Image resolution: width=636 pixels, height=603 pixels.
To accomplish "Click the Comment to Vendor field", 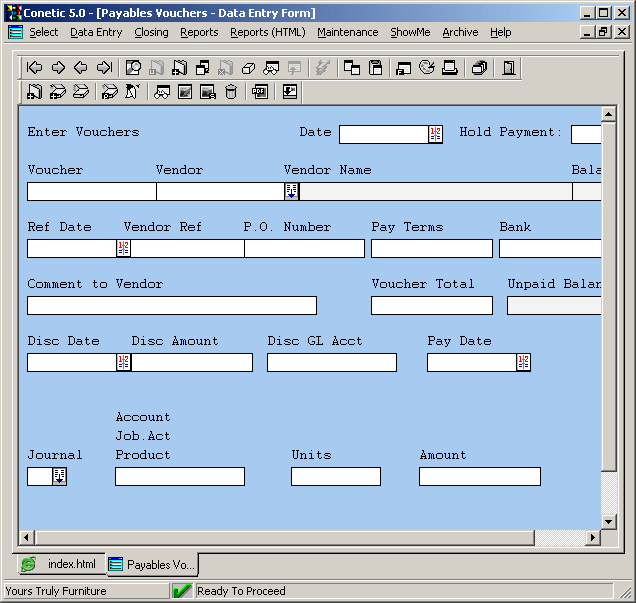I will (x=171, y=305).
